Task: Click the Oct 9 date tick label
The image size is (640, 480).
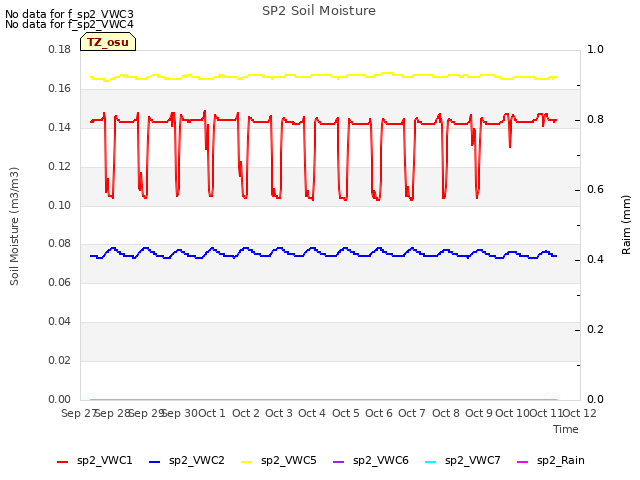Action: 479,413
